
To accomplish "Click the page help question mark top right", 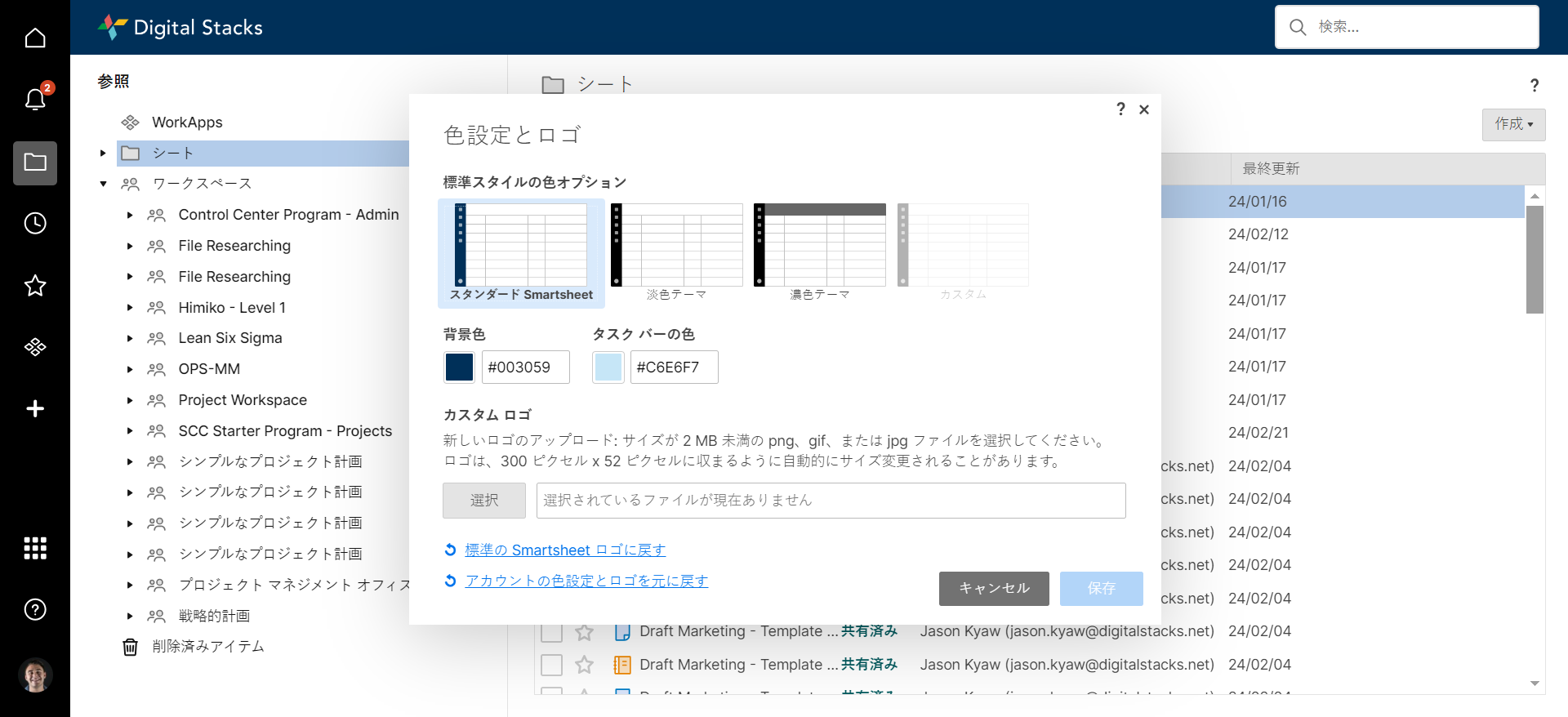I will (1535, 85).
